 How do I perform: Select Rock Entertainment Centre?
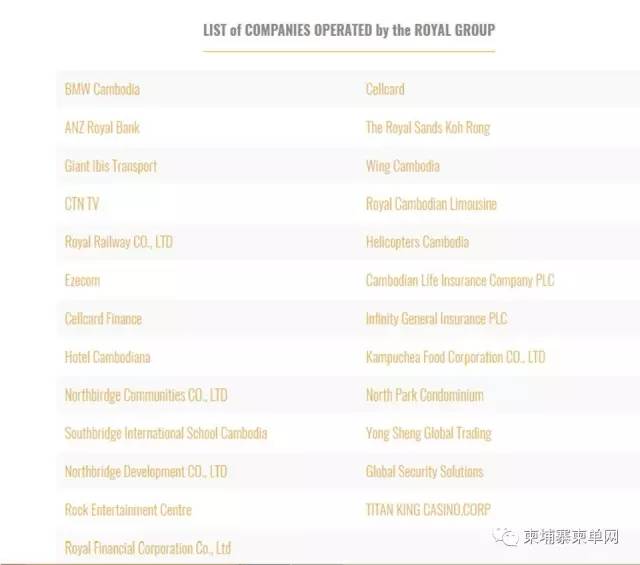point(128,510)
